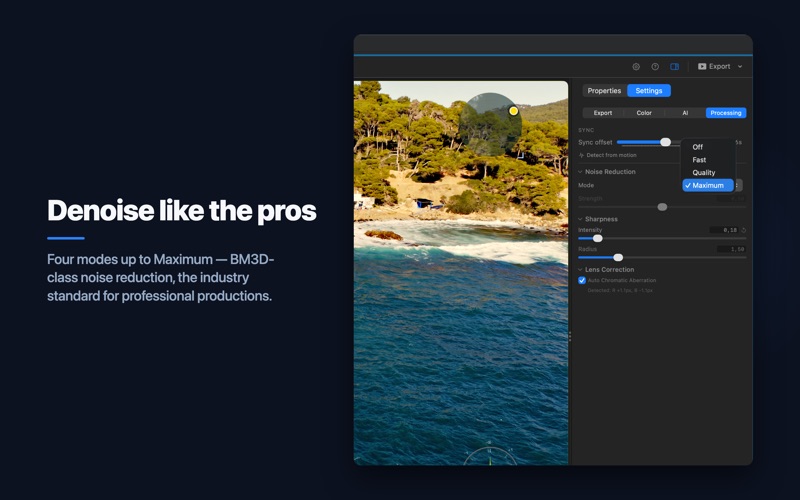
Task: Click the help question mark icon
Action: 655,66
